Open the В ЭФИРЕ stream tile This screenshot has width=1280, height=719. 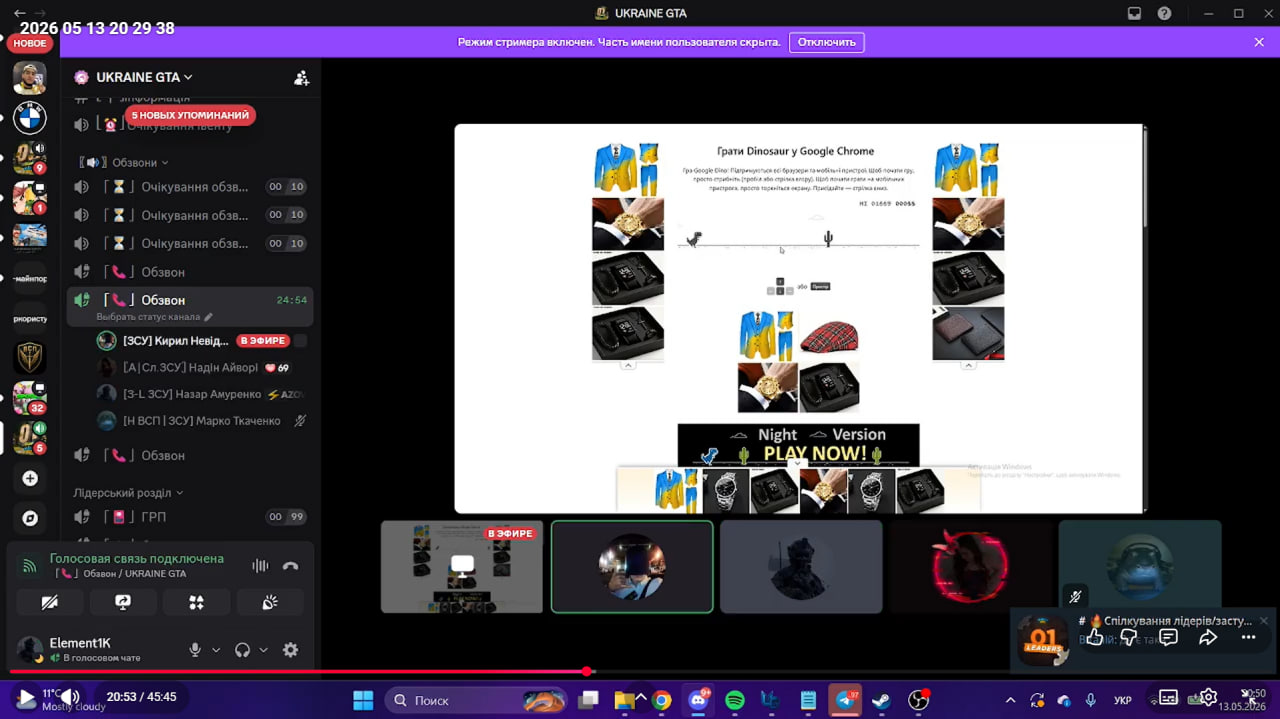pos(462,566)
